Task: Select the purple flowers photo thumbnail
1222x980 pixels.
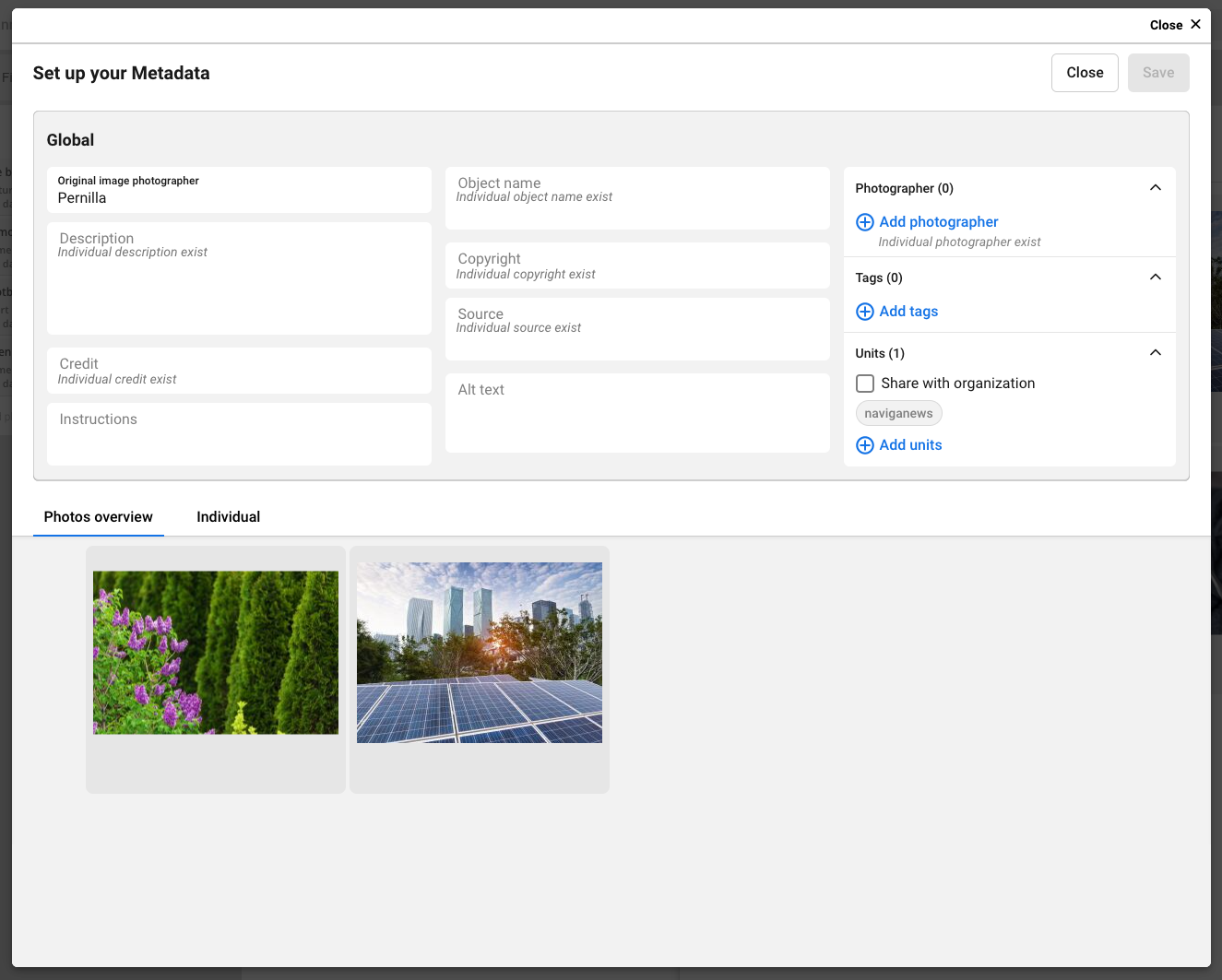Action: pos(216,653)
